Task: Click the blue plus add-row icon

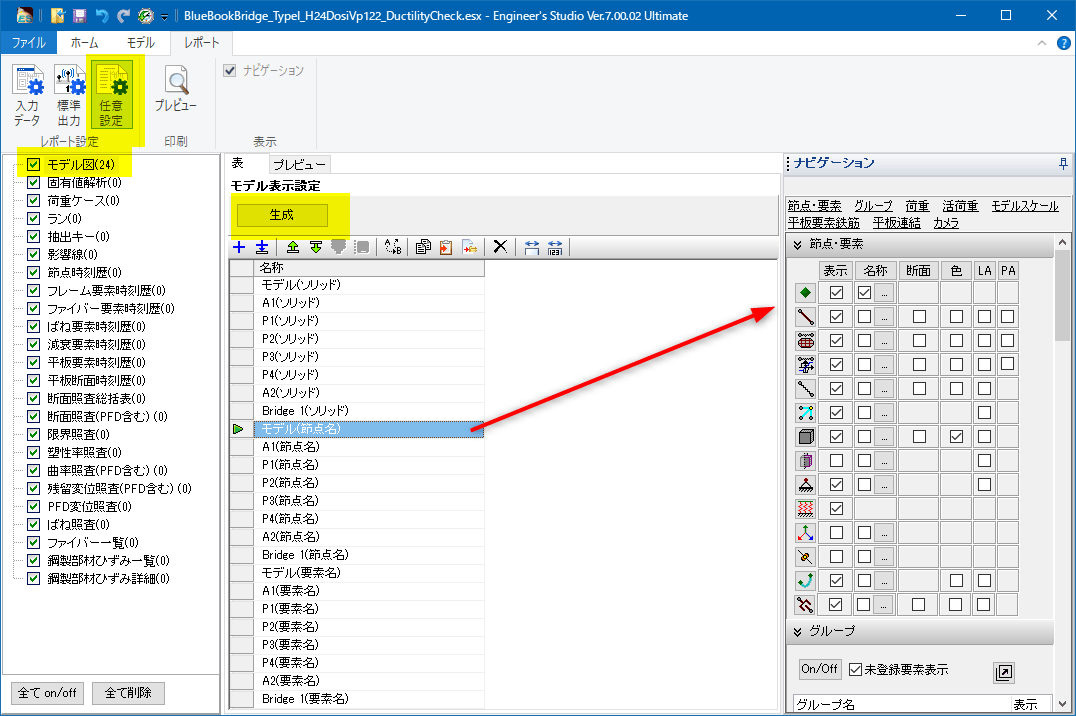Action: pyautogui.click(x=239, y=247)
